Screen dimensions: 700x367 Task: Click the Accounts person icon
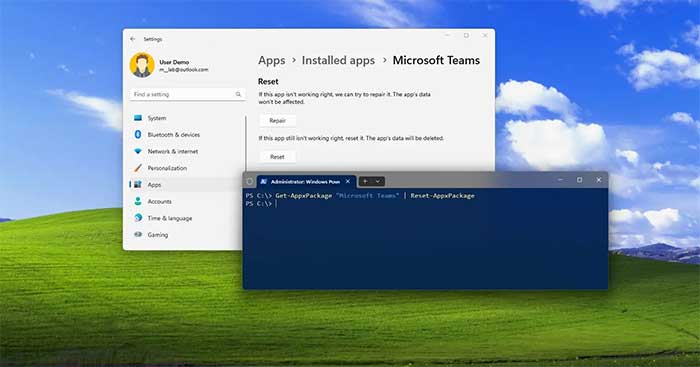(x=138, y=201)
